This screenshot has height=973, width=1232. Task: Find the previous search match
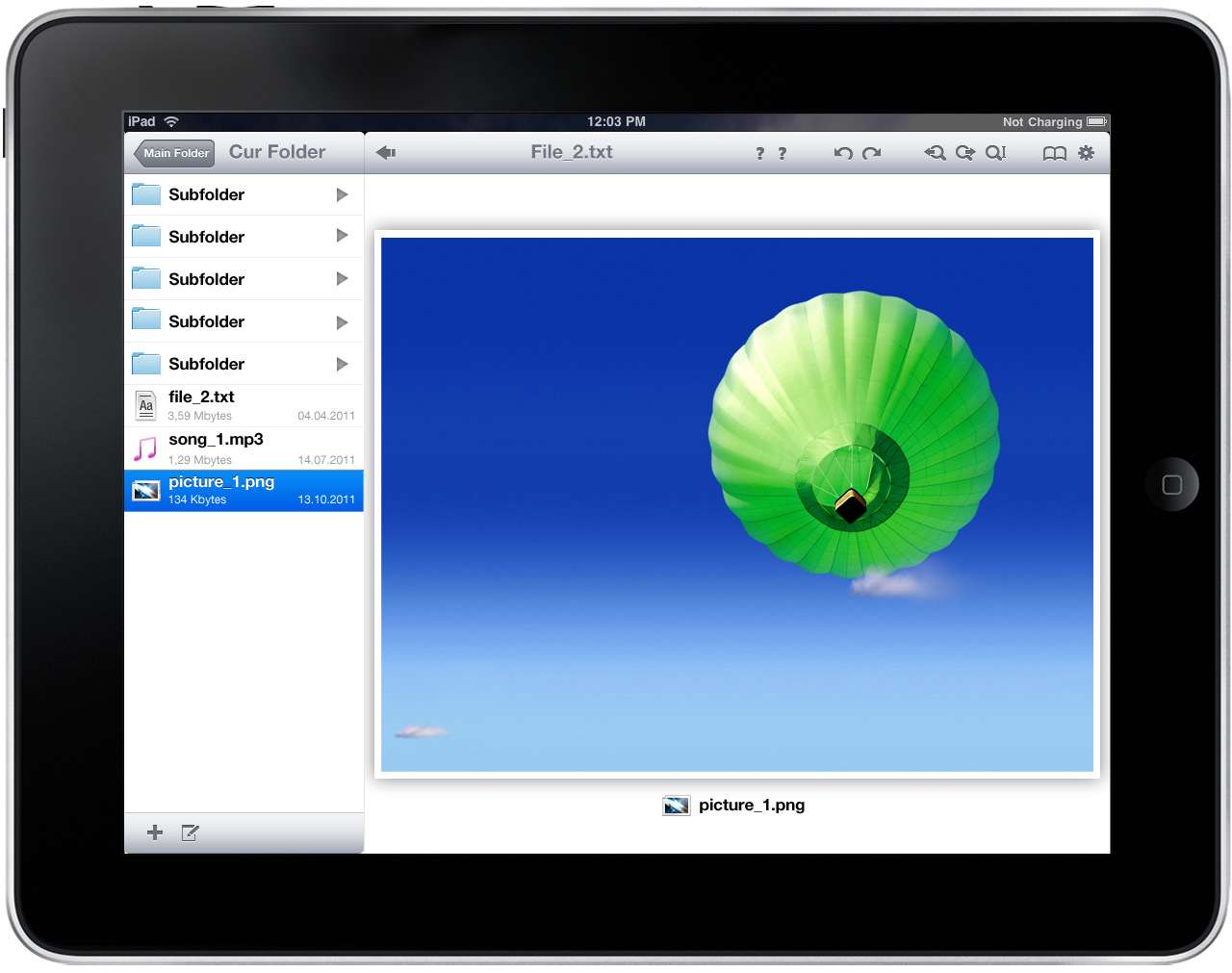click(935, 152)
